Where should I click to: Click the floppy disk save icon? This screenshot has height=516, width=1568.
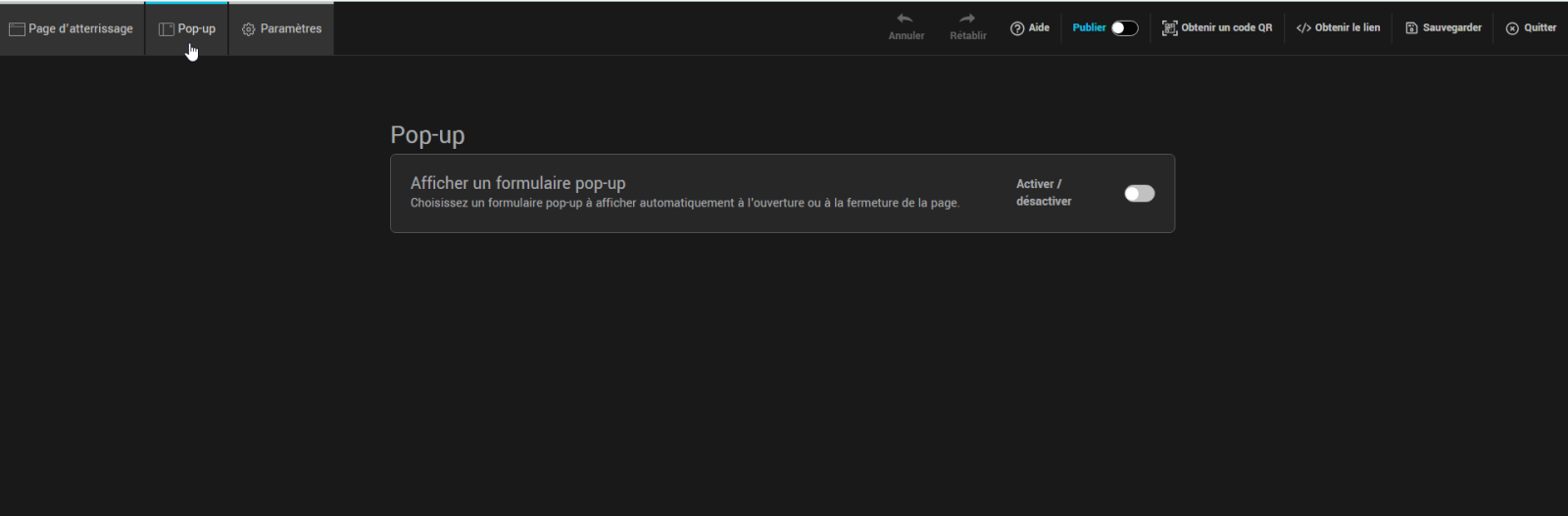point(1411,28)
